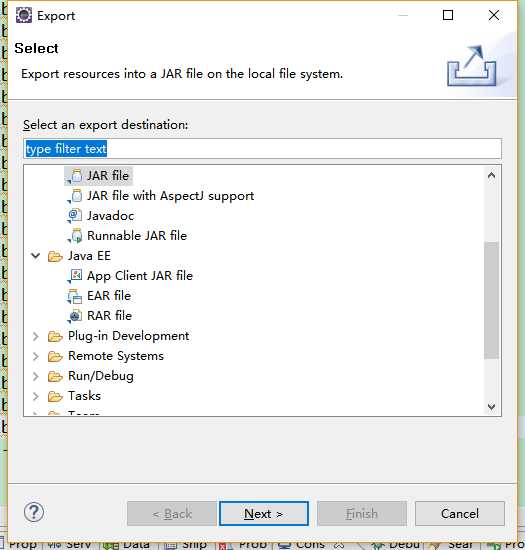Click the scrollbar down arrow in tree list

pos(491,407)
